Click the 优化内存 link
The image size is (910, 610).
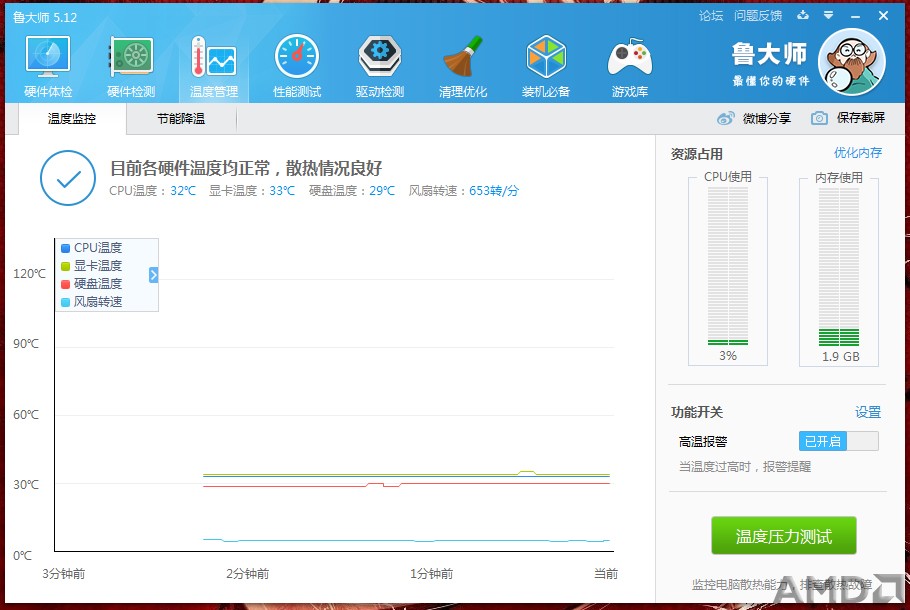coord(858,153)
